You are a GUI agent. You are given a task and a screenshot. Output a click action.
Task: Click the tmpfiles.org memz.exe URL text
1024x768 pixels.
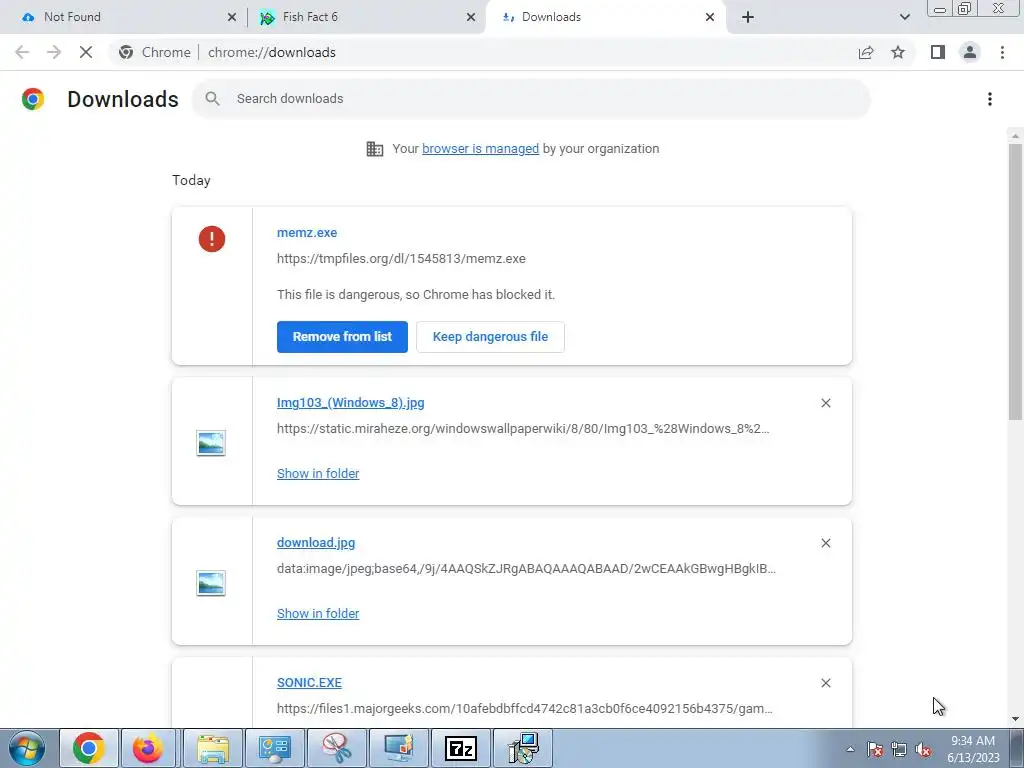point(401,259)
